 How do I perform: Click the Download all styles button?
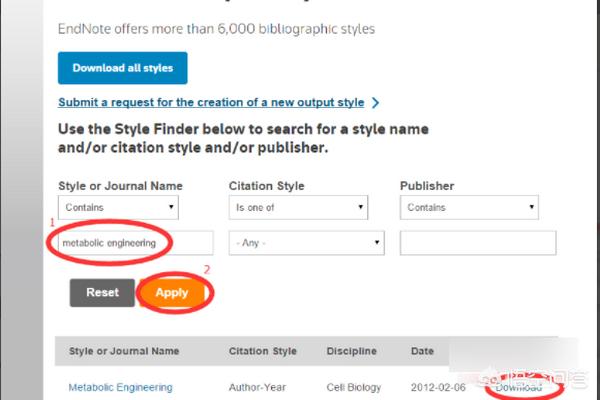tap(122, 68)
